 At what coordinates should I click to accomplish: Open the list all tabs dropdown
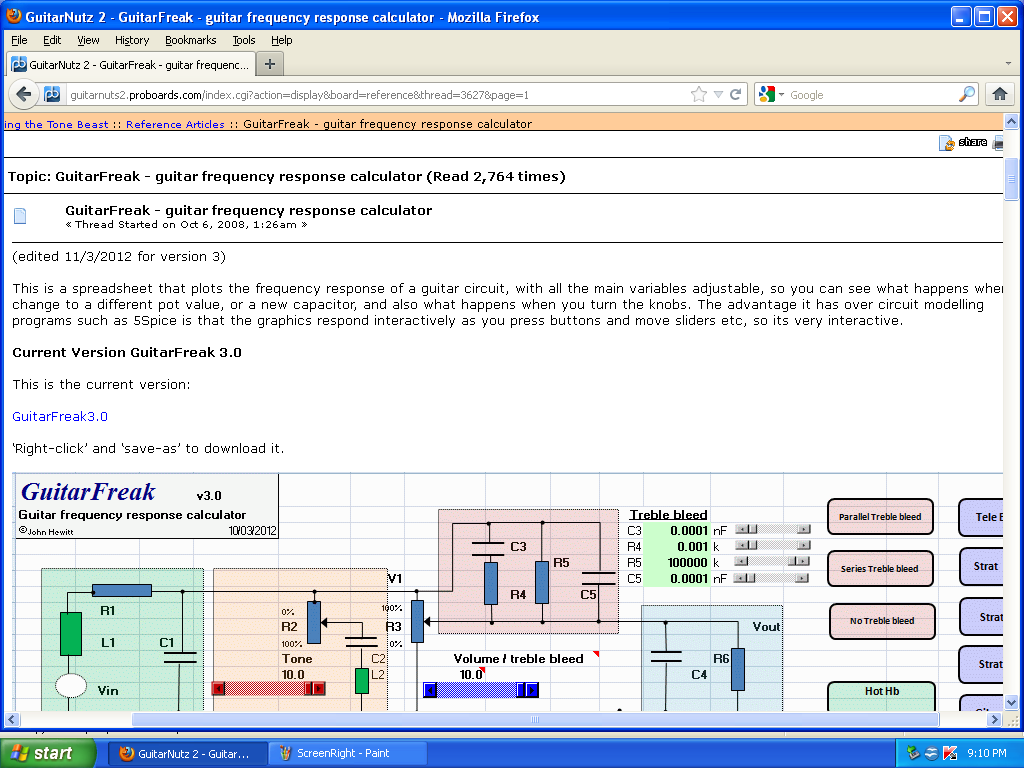pyautogui.click(x=1008, y=64)
